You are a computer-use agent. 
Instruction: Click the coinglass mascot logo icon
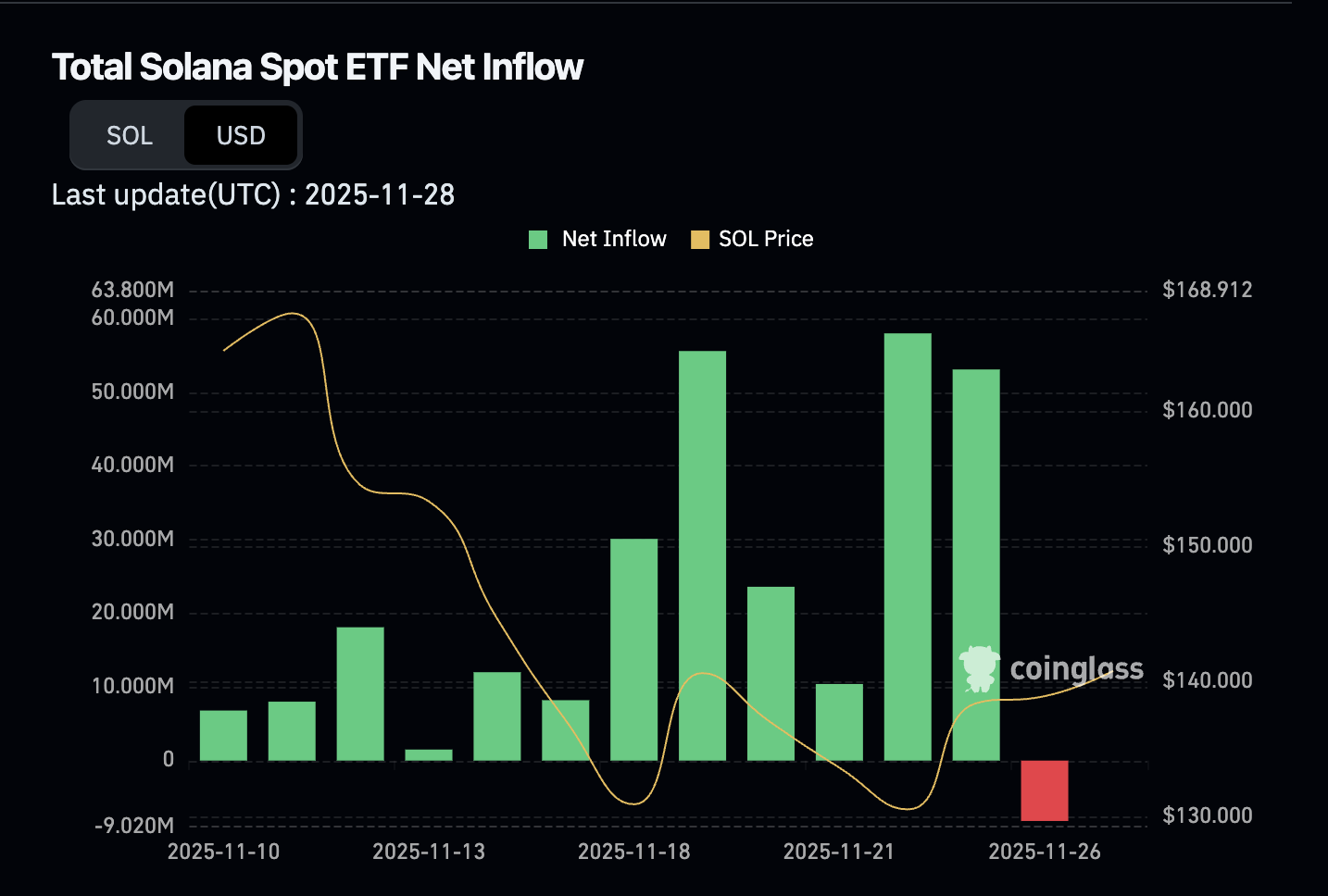[x=980, y=668]
